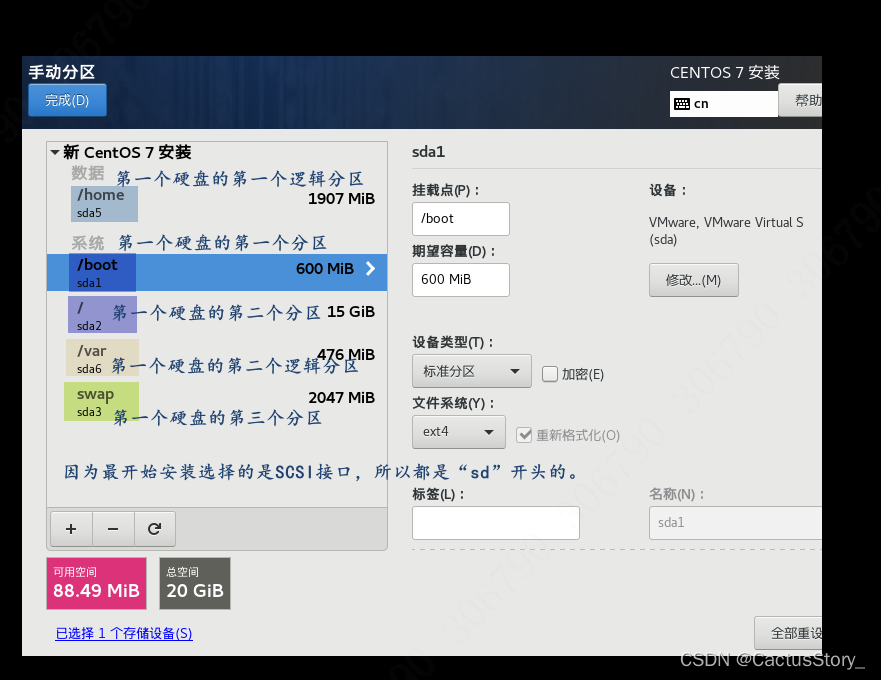The image size is (881, 680).
Task: Click the minus remove partition button
Action: click(113, 529)
